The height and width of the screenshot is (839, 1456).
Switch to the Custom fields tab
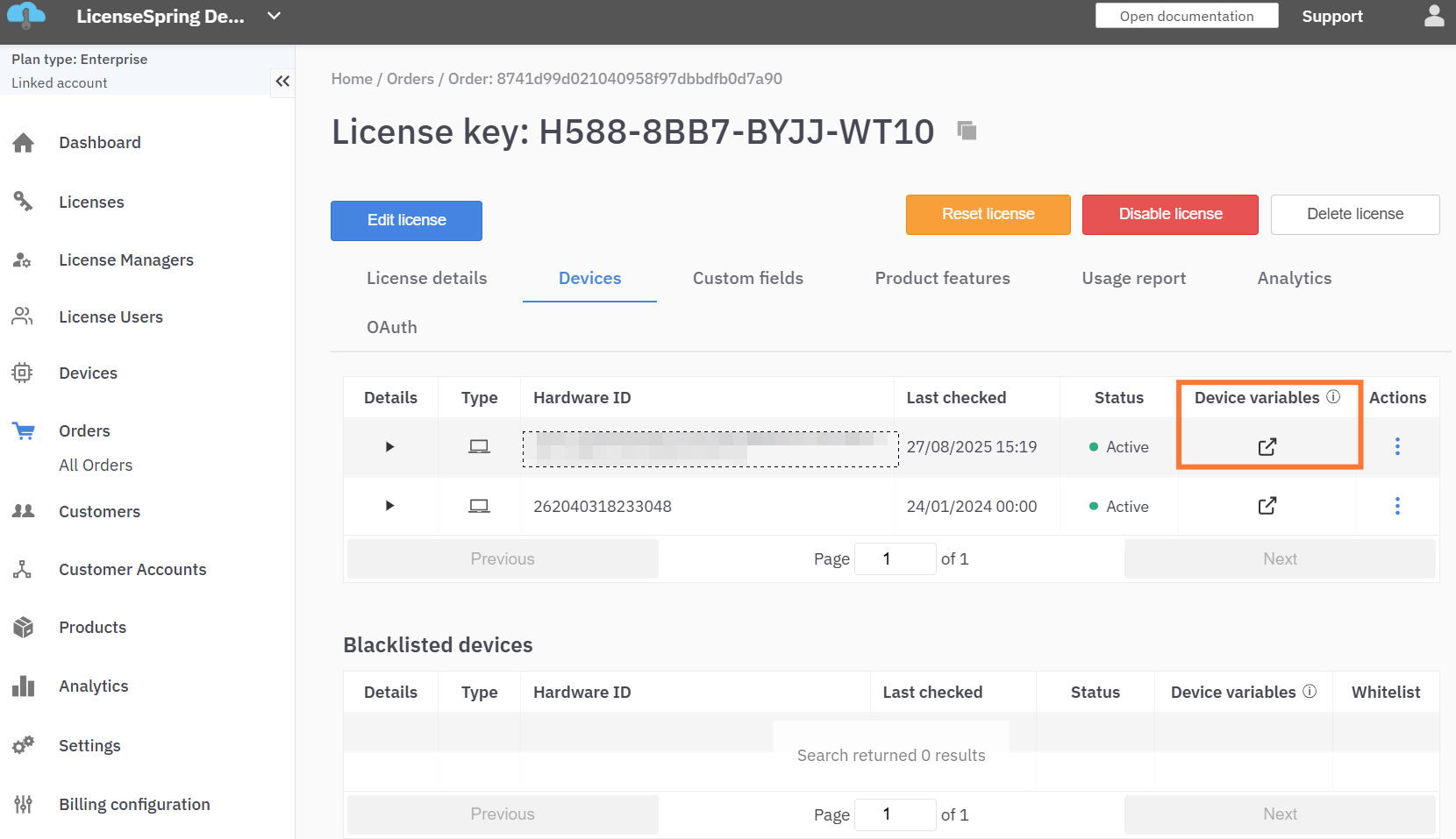click(x=747, y=278)
